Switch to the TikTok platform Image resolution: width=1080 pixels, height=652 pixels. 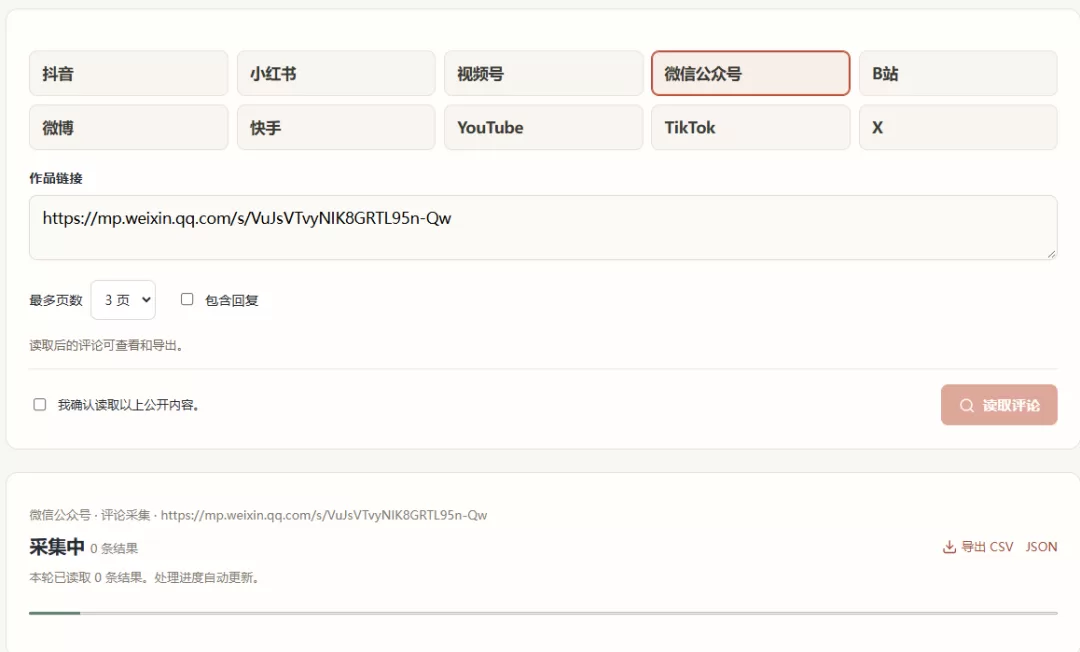(751, 127)
